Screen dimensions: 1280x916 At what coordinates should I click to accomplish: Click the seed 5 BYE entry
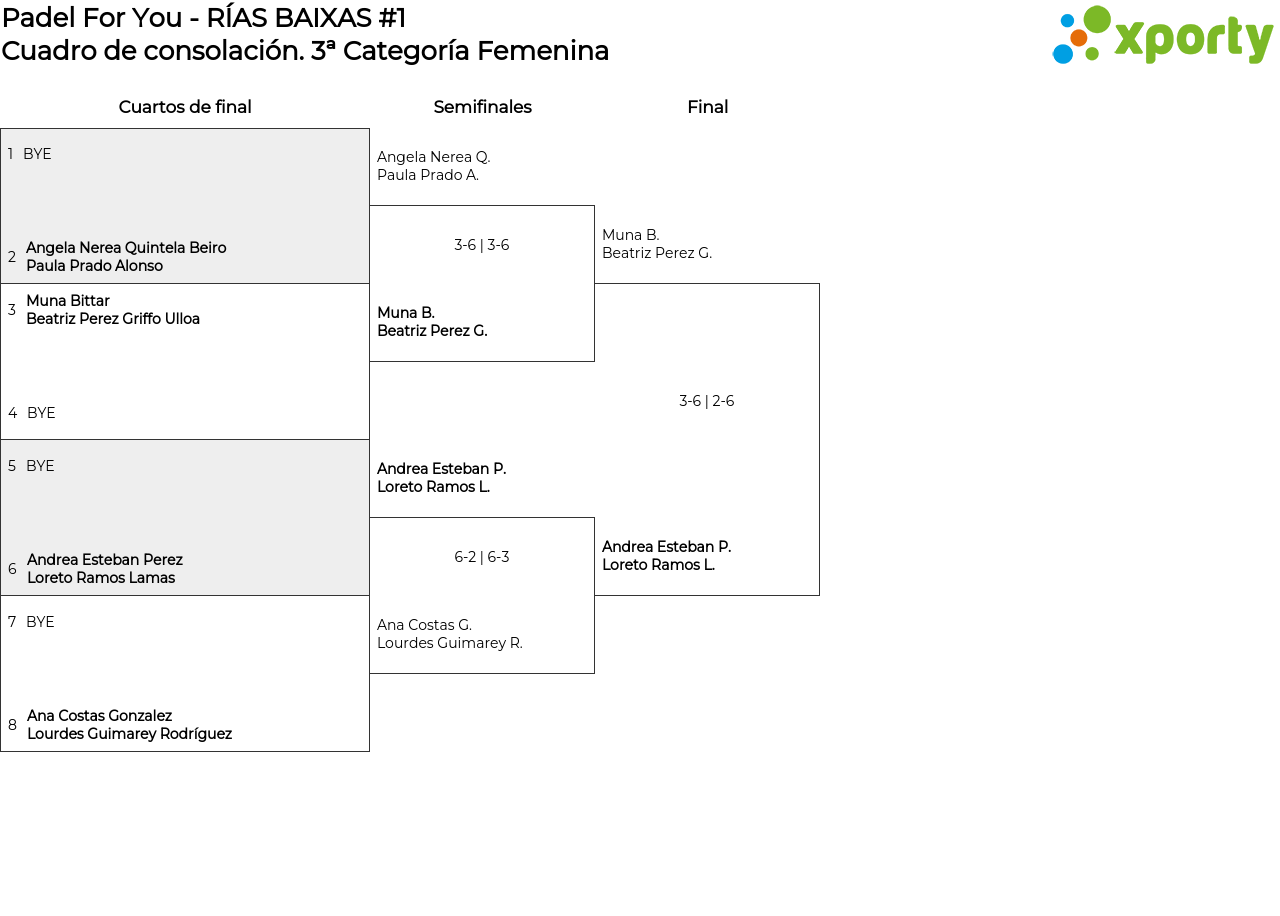point(40,466)
